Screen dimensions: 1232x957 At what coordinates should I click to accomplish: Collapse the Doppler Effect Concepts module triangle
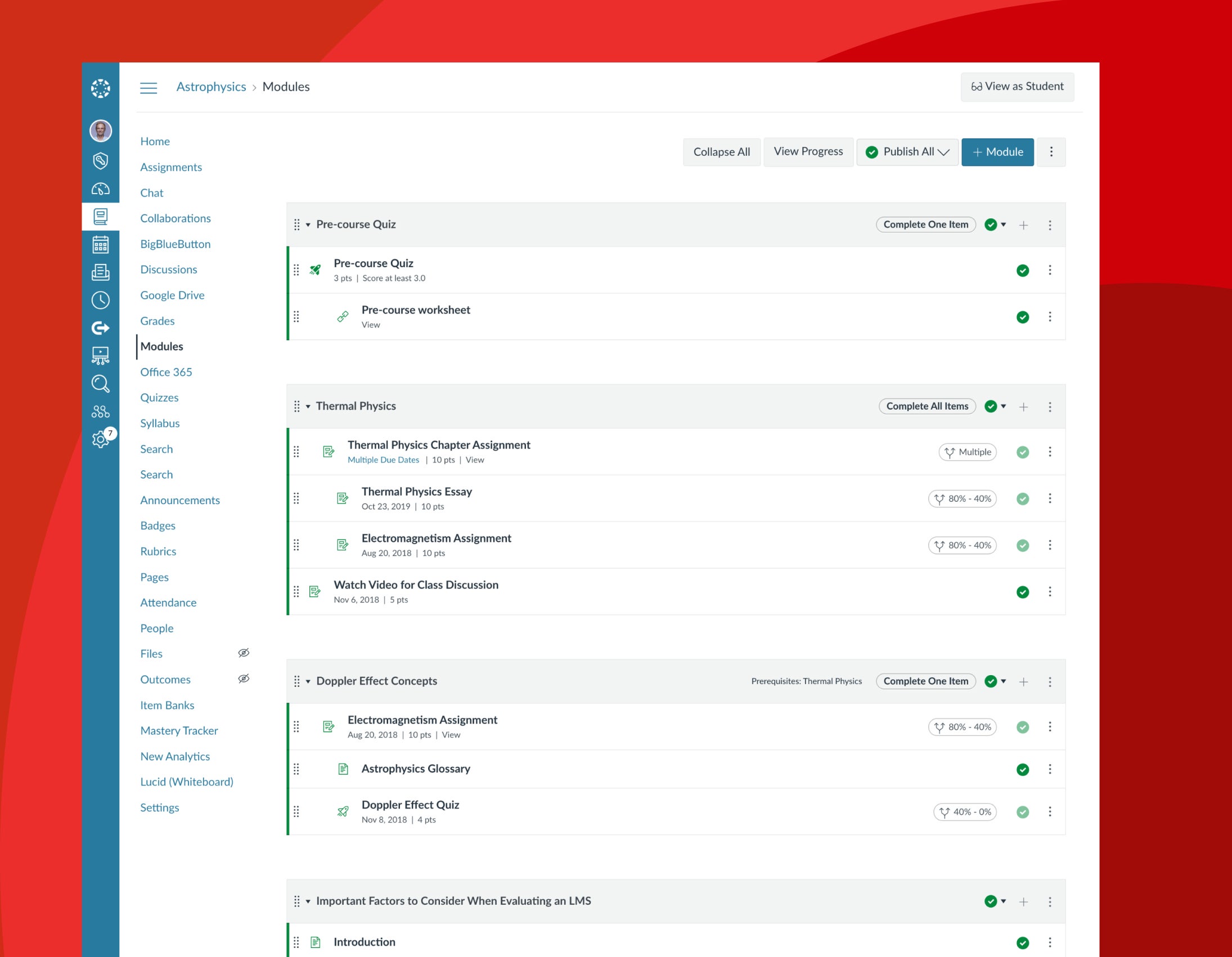[308, 682]
